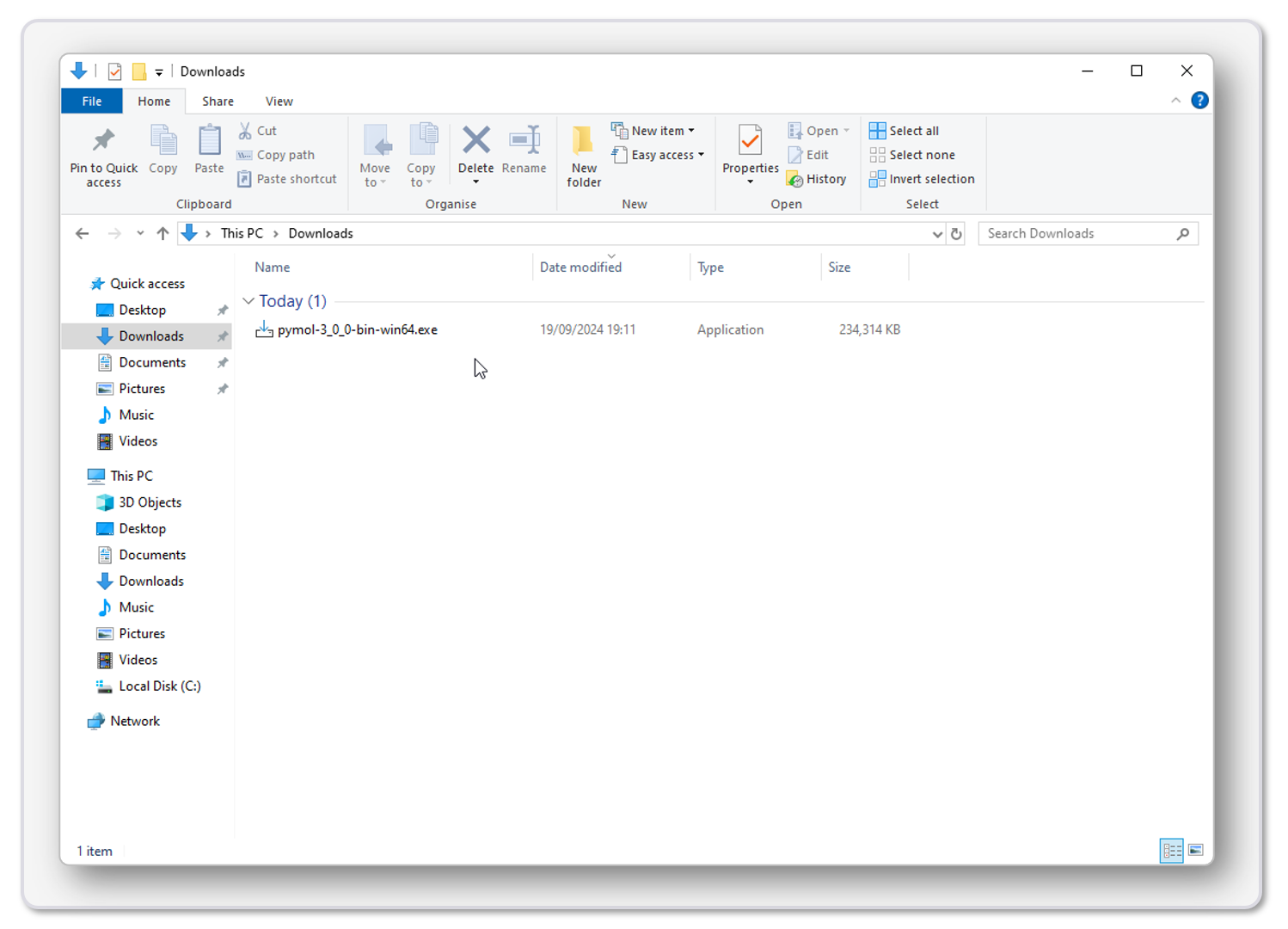Minimise the ribbon with chevron
This screenshot has height=929, width=1288.
click(x=1175, y=101)
